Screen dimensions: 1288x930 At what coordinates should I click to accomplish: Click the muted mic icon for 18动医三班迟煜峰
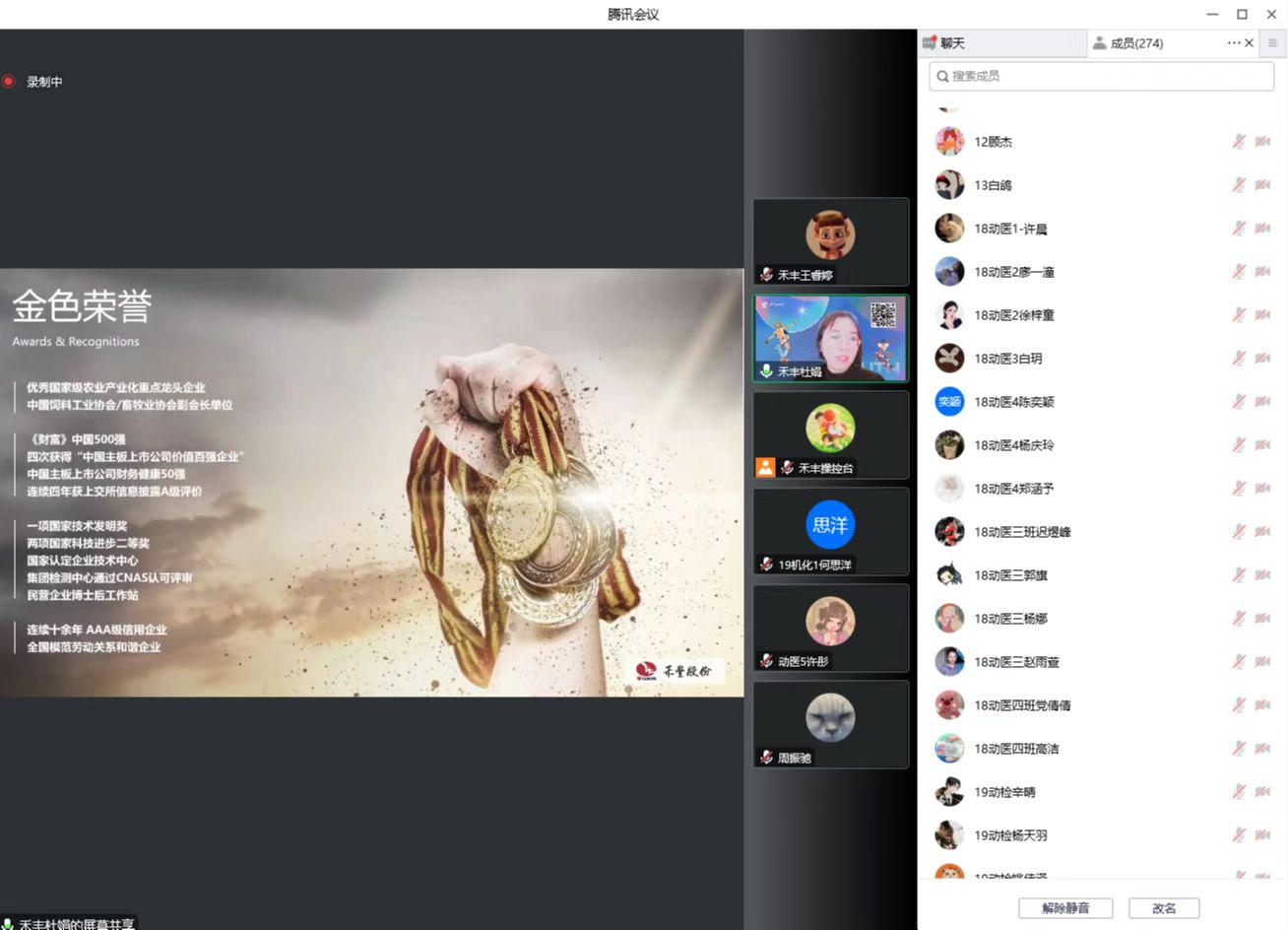click(1239, 532)
